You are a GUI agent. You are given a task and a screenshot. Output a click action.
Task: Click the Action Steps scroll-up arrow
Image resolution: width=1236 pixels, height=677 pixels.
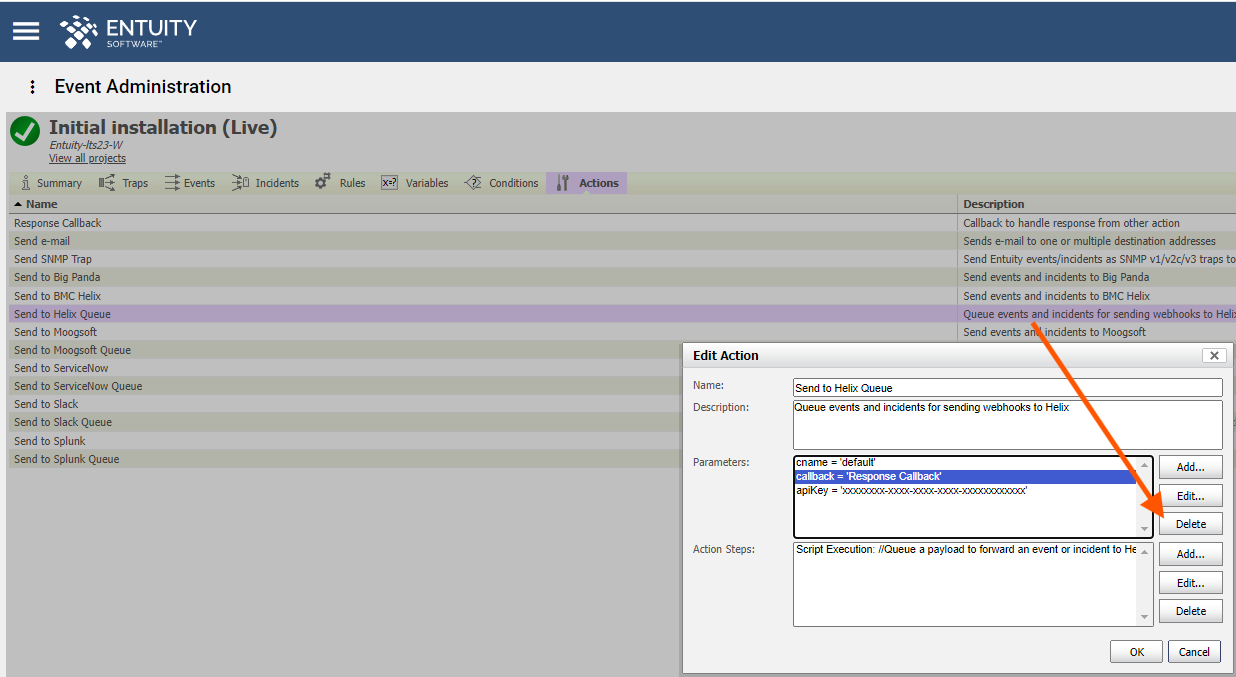pyautogui.click(x=1145, y=551)
